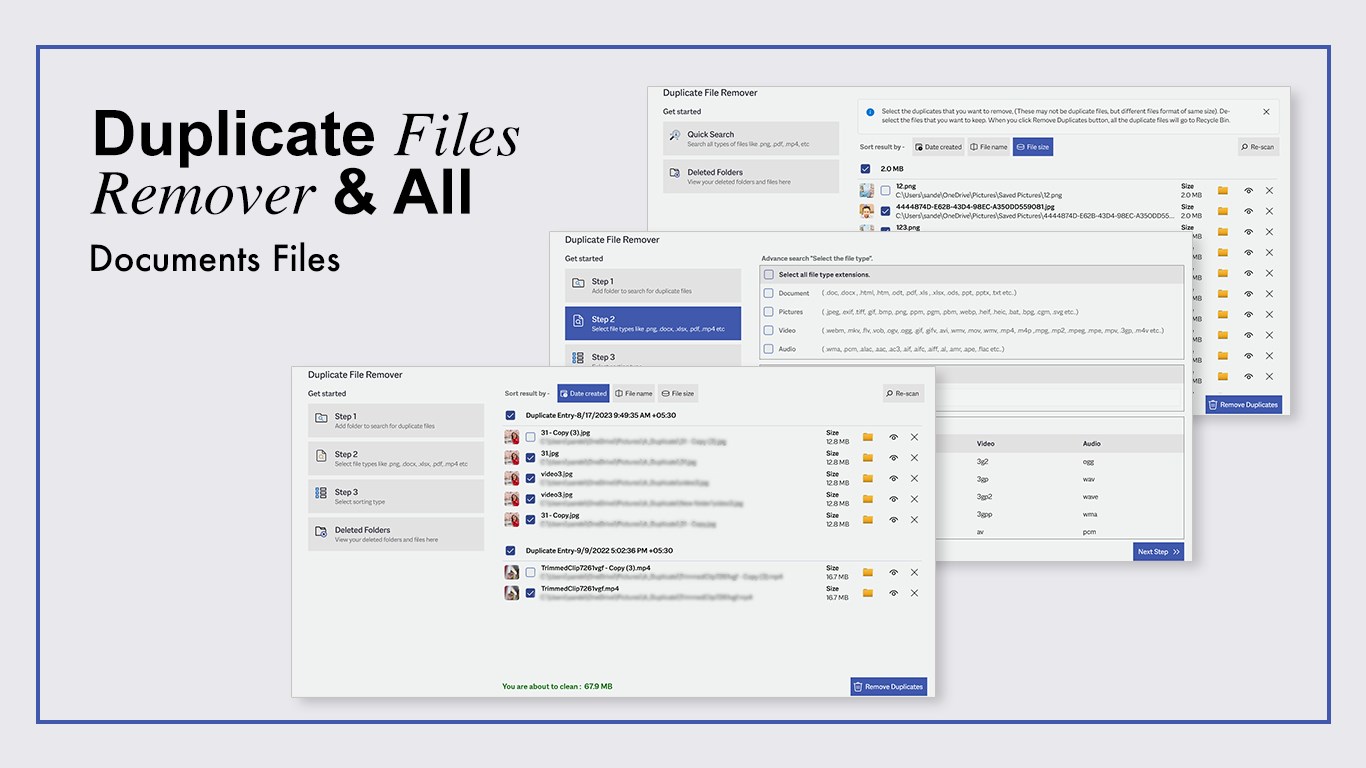Screen dimensions: 1366x768
Task: Uncheck Duplicate Entry-8/17/2023 group checkbox
Action: click(511, 415)
